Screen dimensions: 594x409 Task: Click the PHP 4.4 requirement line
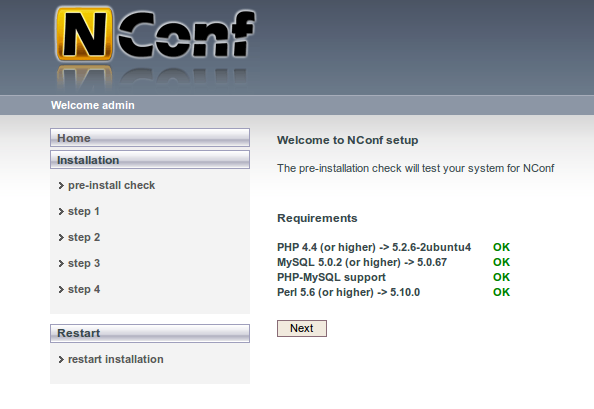pyautogui.click(x=374, y=247)
